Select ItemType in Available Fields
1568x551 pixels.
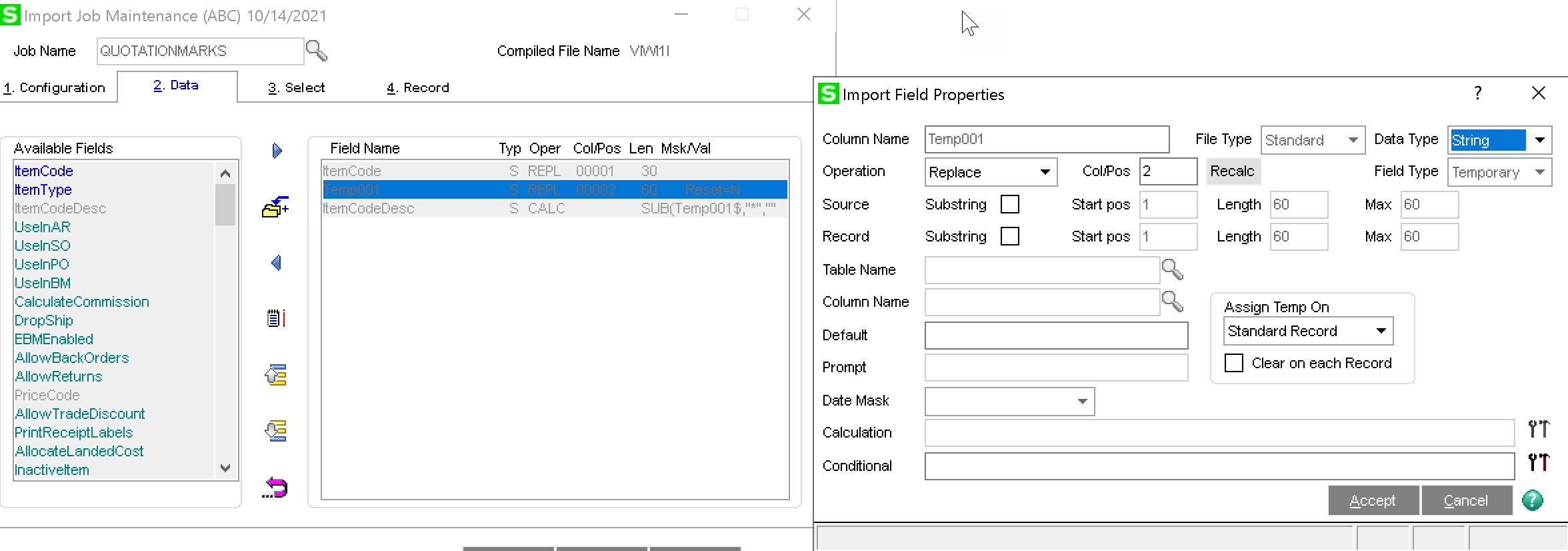pos(43,189)
